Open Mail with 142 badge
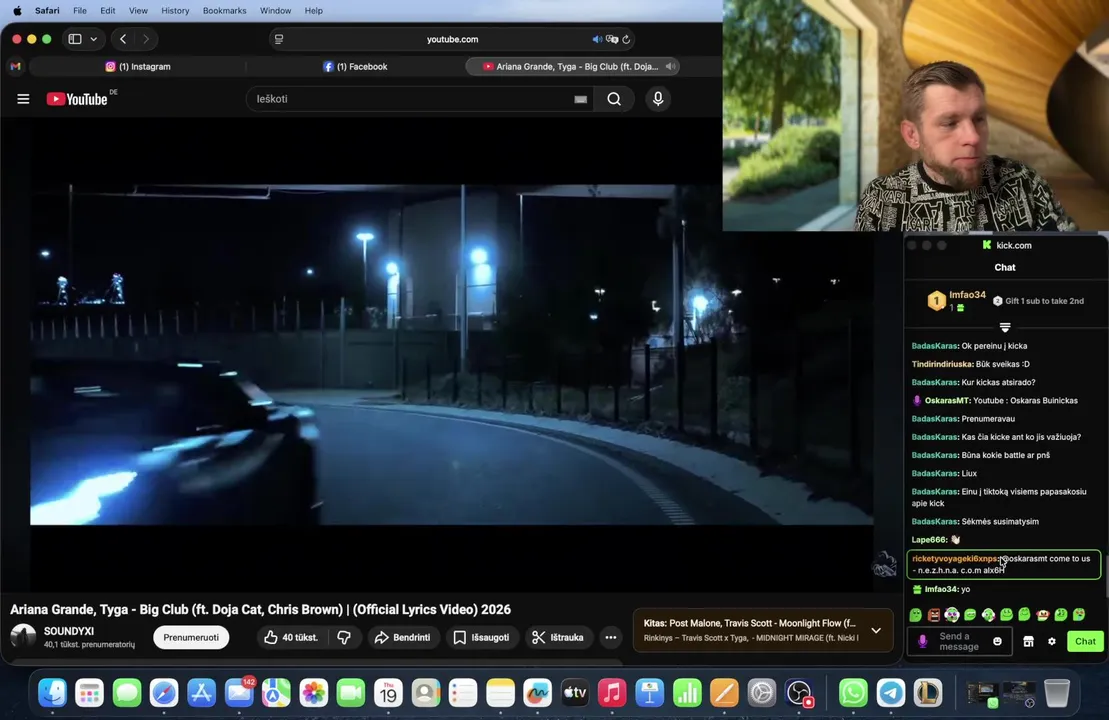 (x=239, y=693)
